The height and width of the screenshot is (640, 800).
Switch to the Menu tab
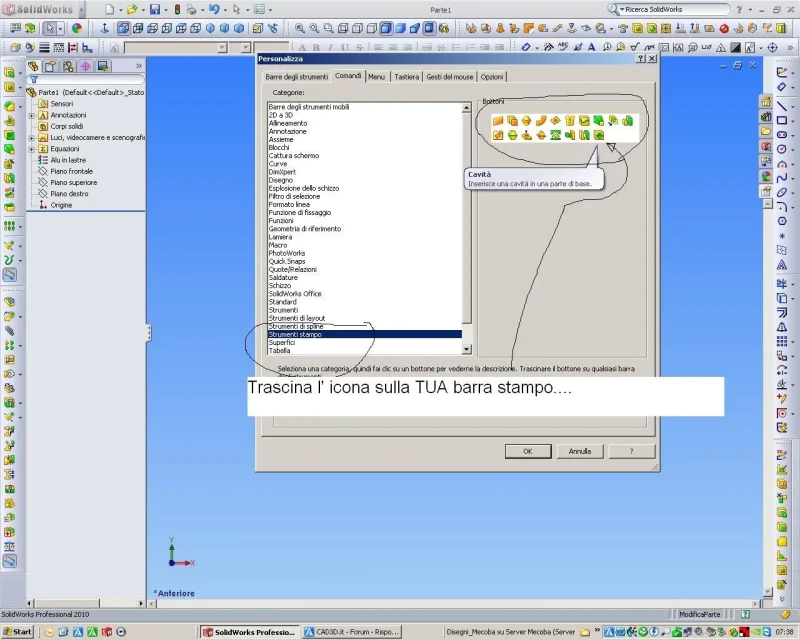pos(377,77)
